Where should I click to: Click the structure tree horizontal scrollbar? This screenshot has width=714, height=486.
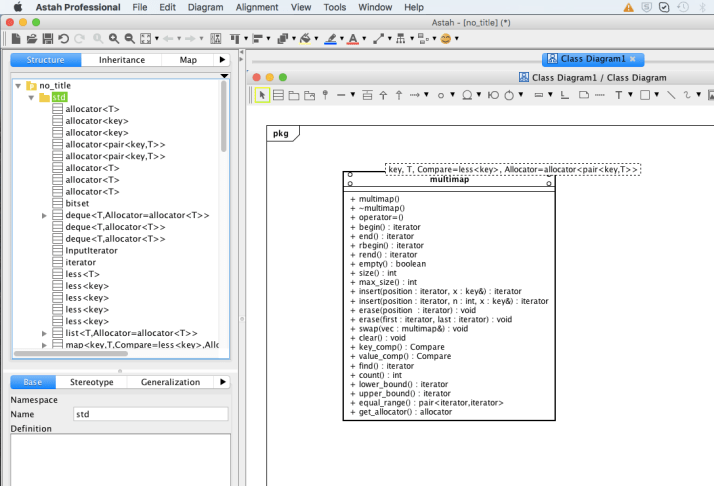[71, 353]
